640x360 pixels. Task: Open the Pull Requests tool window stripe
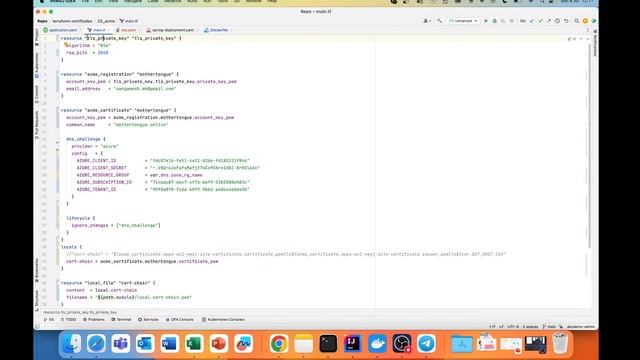[37, 125]
